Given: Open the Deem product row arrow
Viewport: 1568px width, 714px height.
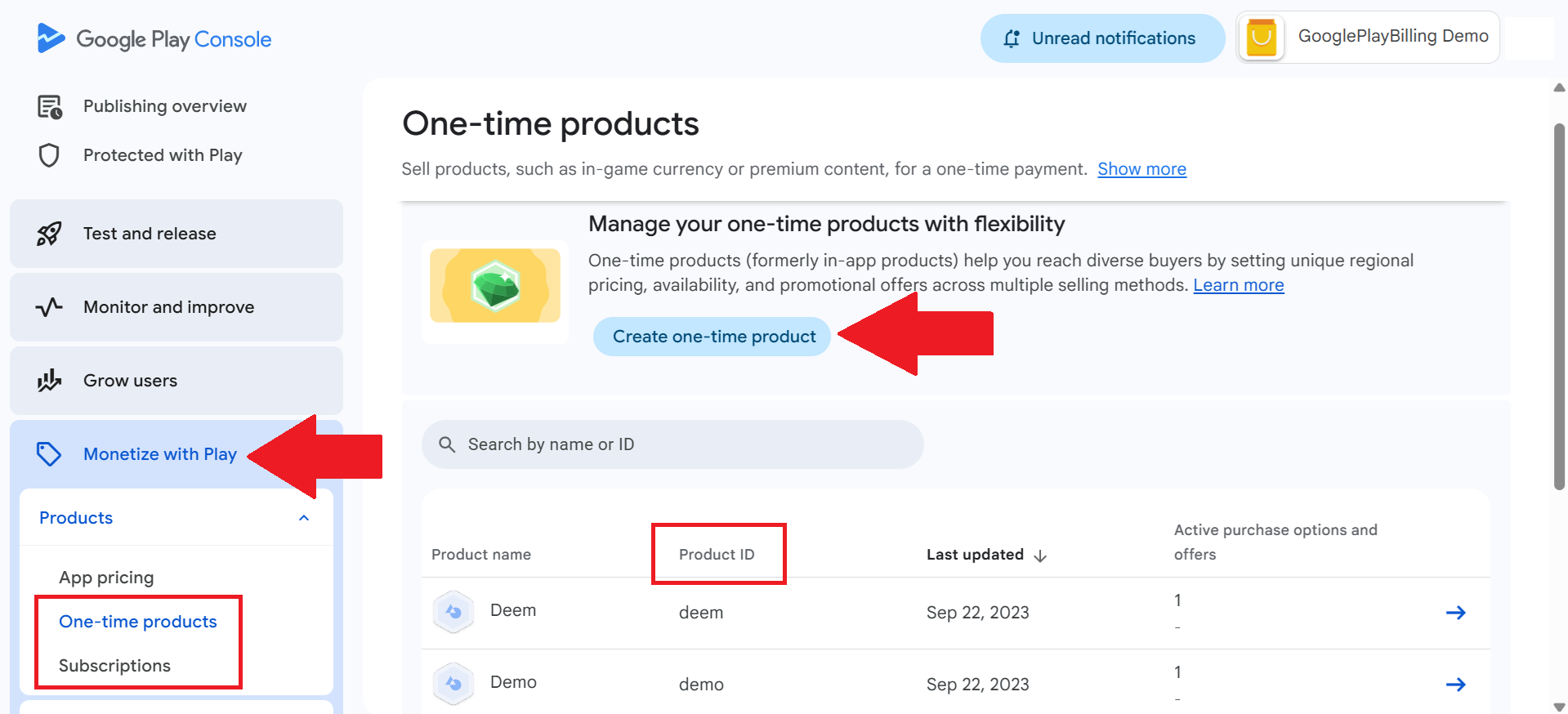Looking at the screenshot, I should click(1456, 613).
